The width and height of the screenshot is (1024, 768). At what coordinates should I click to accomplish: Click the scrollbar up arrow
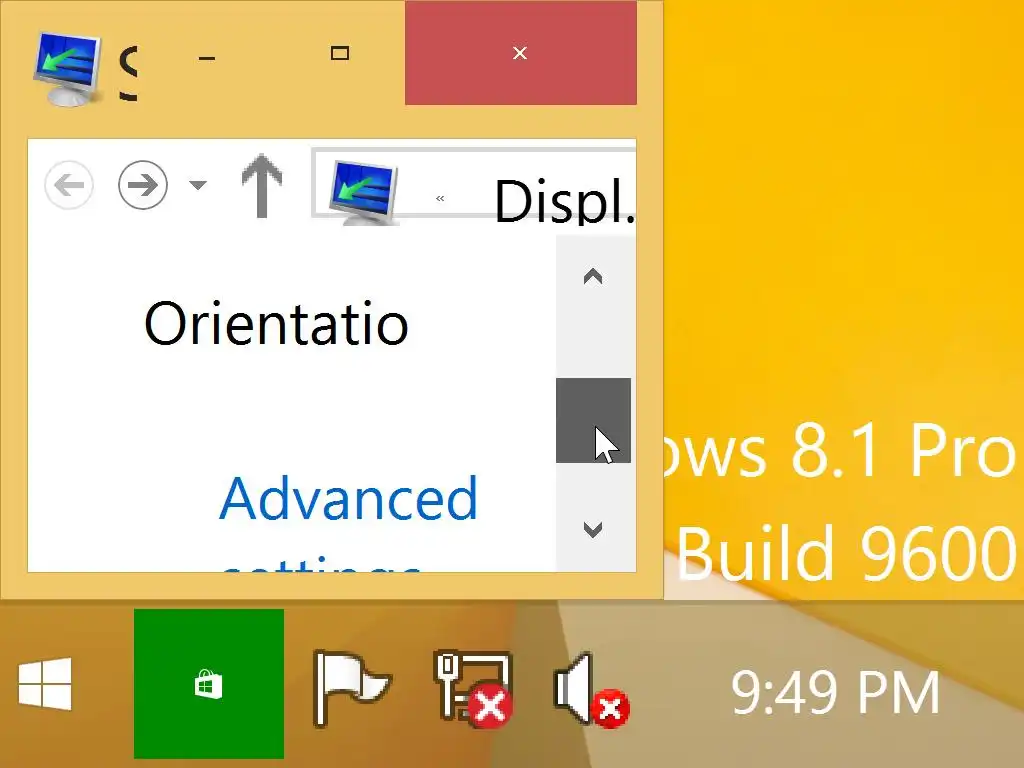(x=593, y=277)
